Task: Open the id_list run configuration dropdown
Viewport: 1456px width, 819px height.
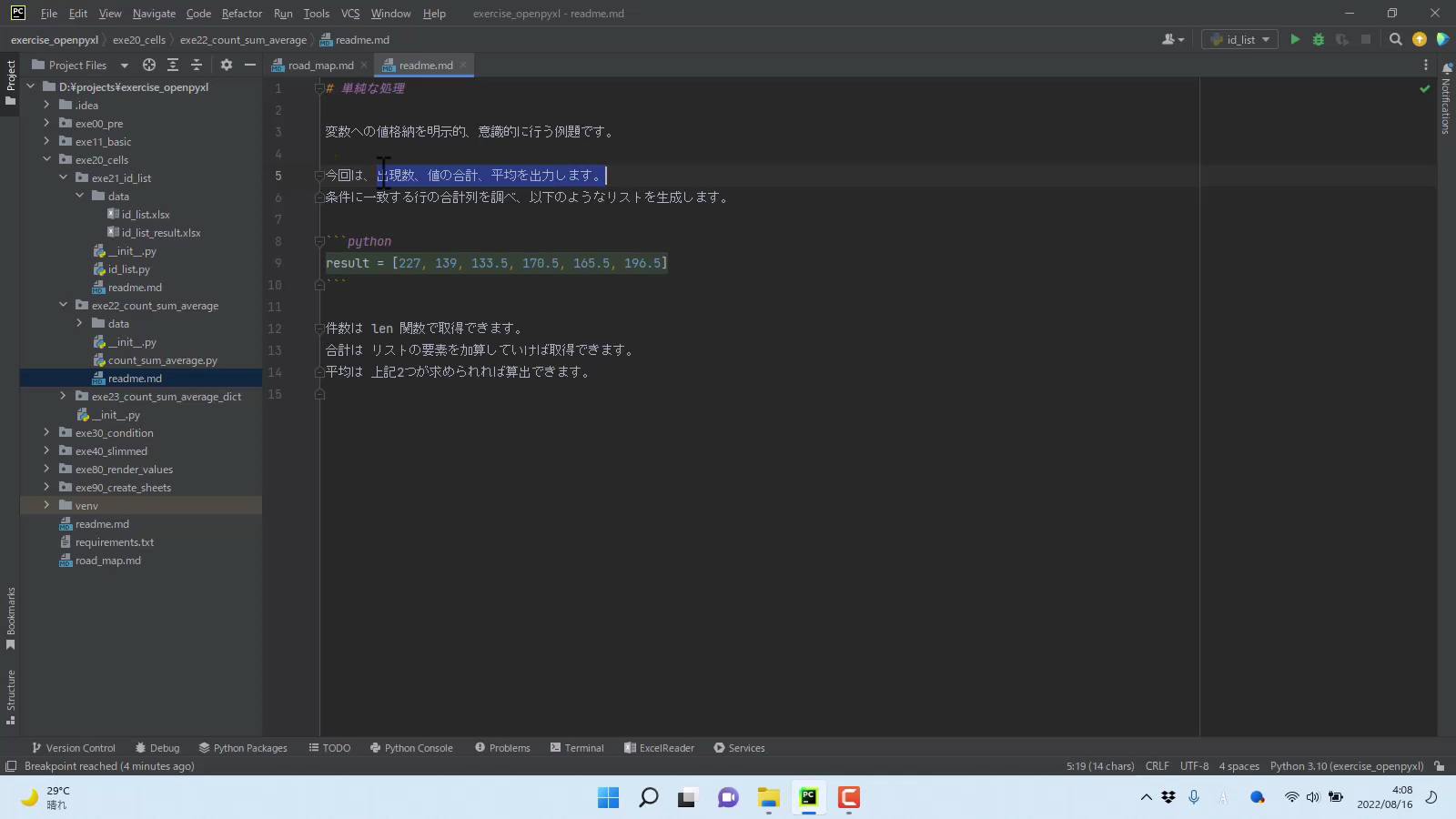Action: (x=1239, y=39)
